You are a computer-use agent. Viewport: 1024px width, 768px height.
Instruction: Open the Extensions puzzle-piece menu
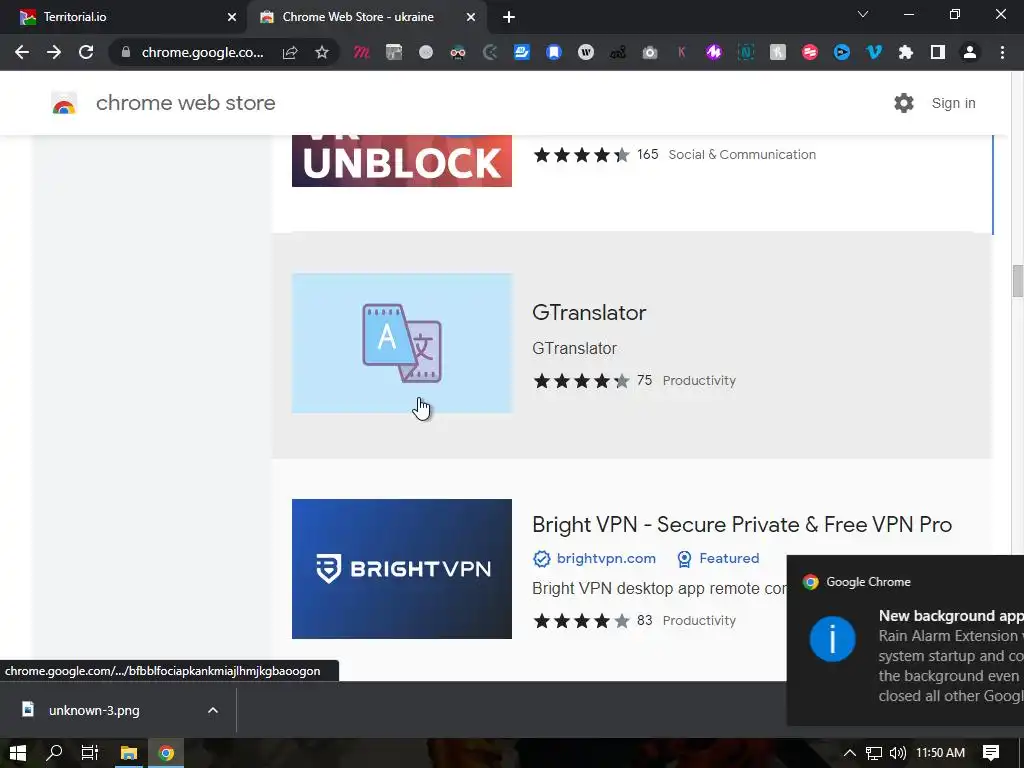click(x=906, y=52)
